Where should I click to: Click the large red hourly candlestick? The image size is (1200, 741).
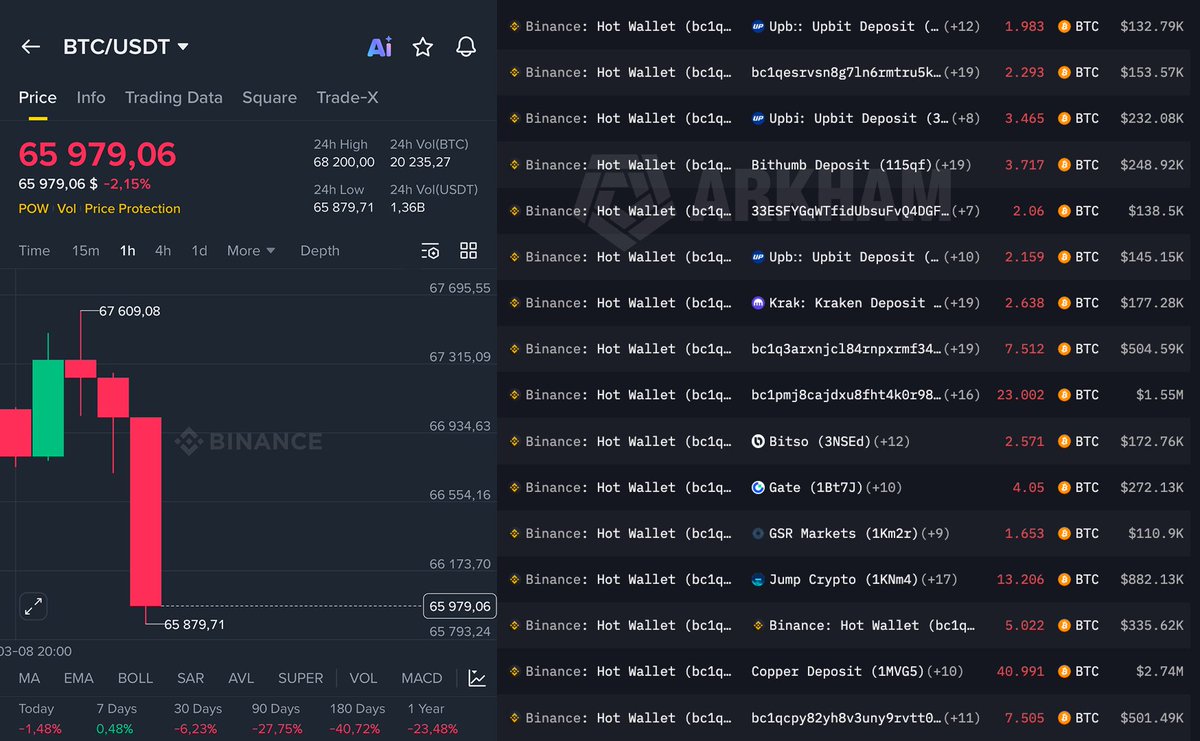[x=146, y=511]
